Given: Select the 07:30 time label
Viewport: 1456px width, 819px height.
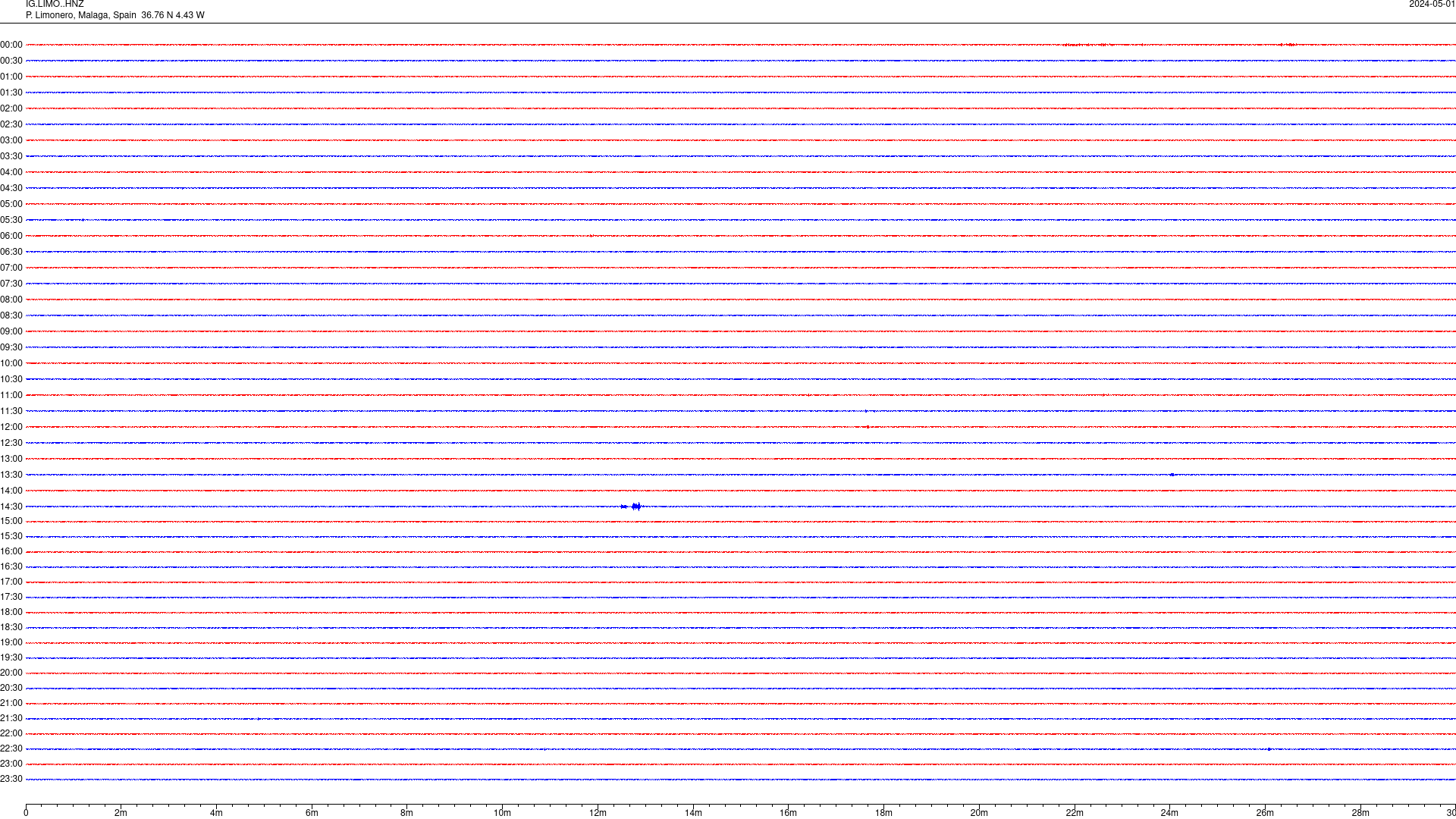Looking at the screenshot, I should (x=11, y=284).
